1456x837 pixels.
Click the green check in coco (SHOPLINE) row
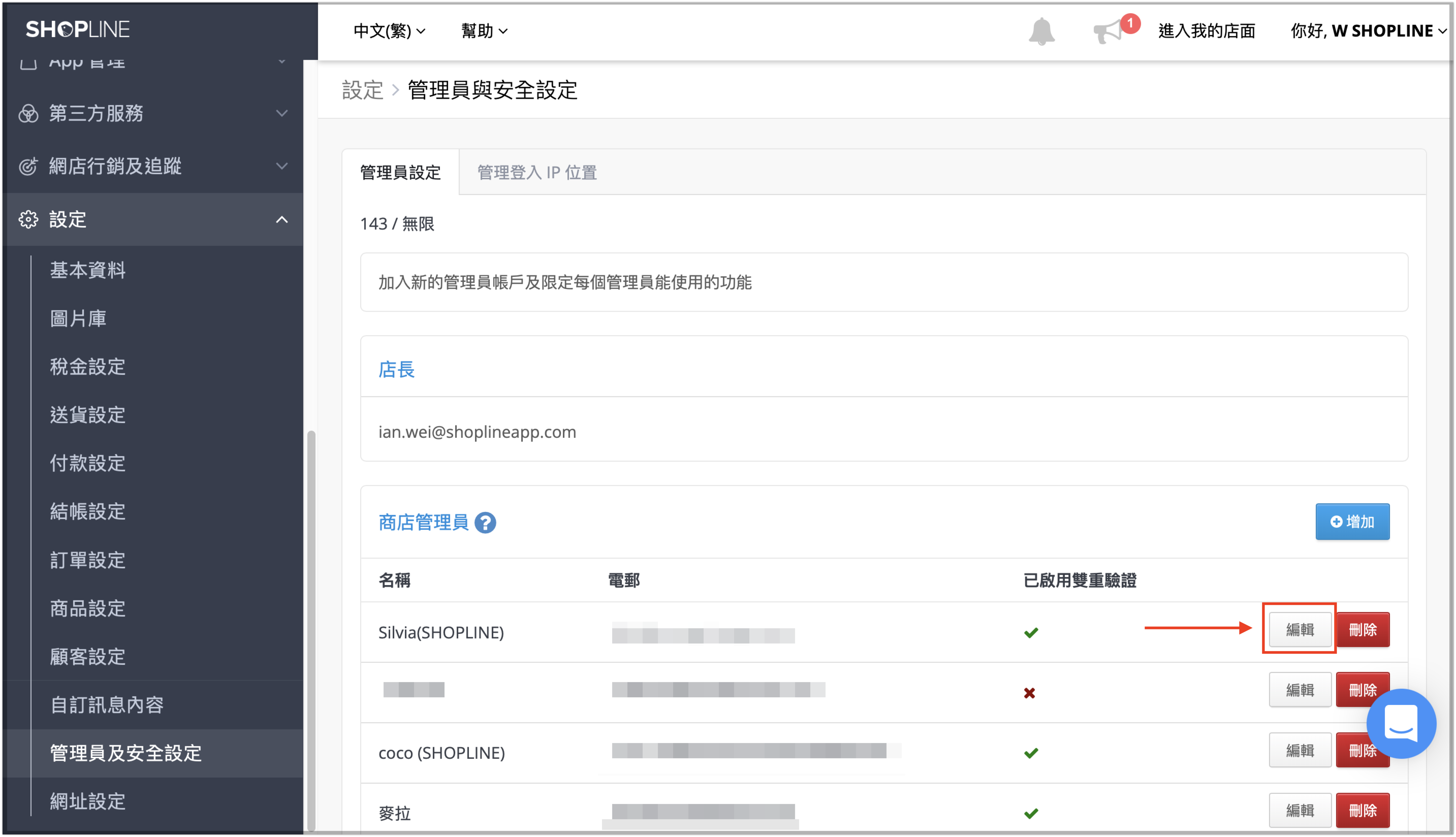(x=1031, y=752)
